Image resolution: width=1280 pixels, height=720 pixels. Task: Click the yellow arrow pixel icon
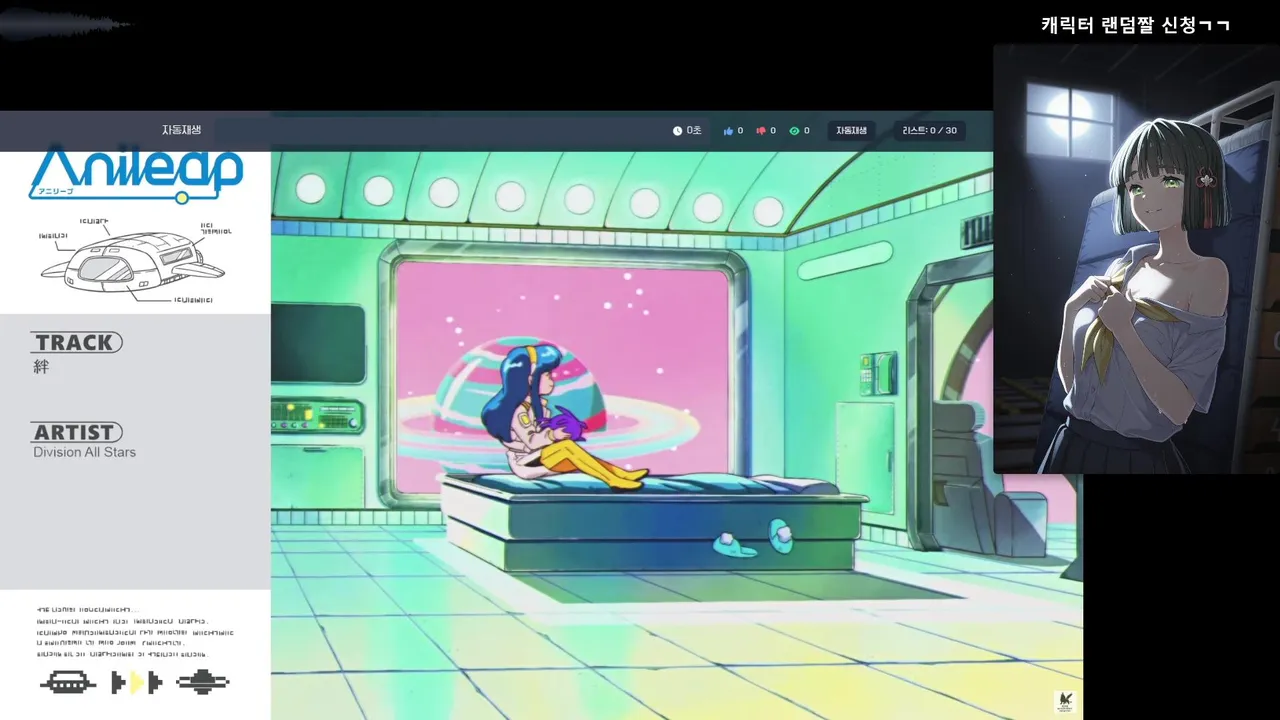[x=137, y=683]
